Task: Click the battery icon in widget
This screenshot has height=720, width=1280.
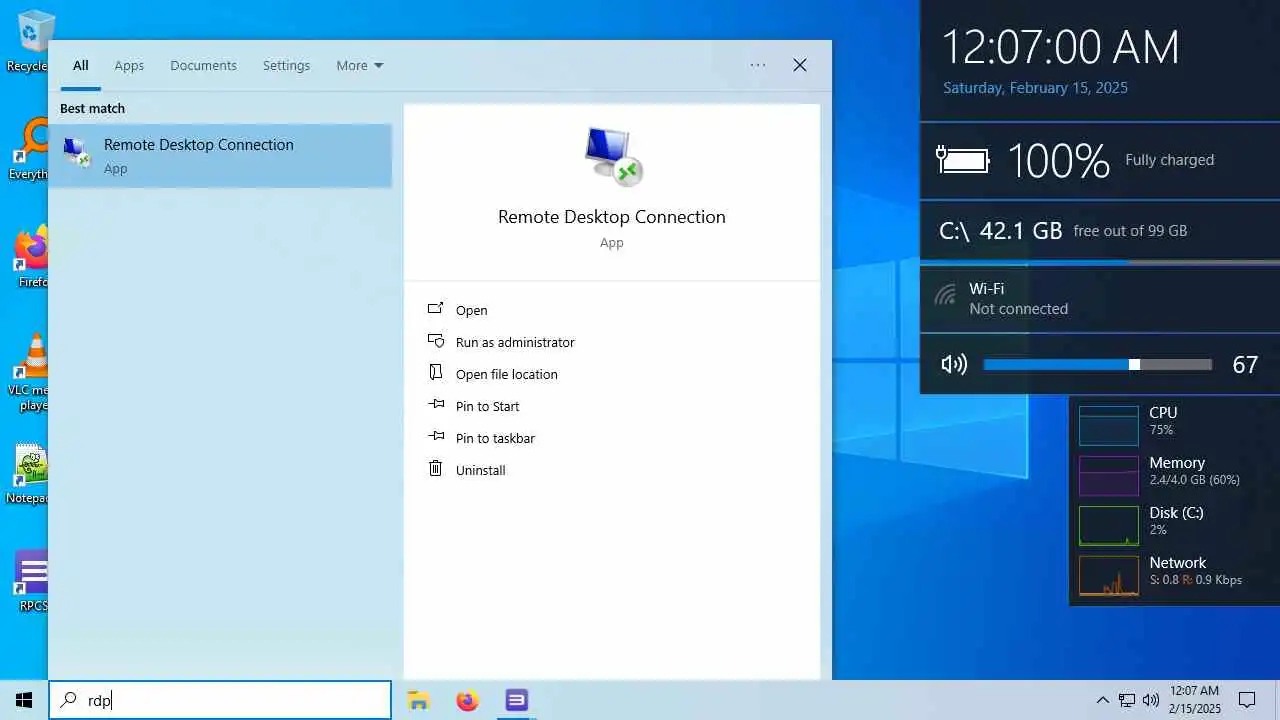Action: click(x=962, y=160)
